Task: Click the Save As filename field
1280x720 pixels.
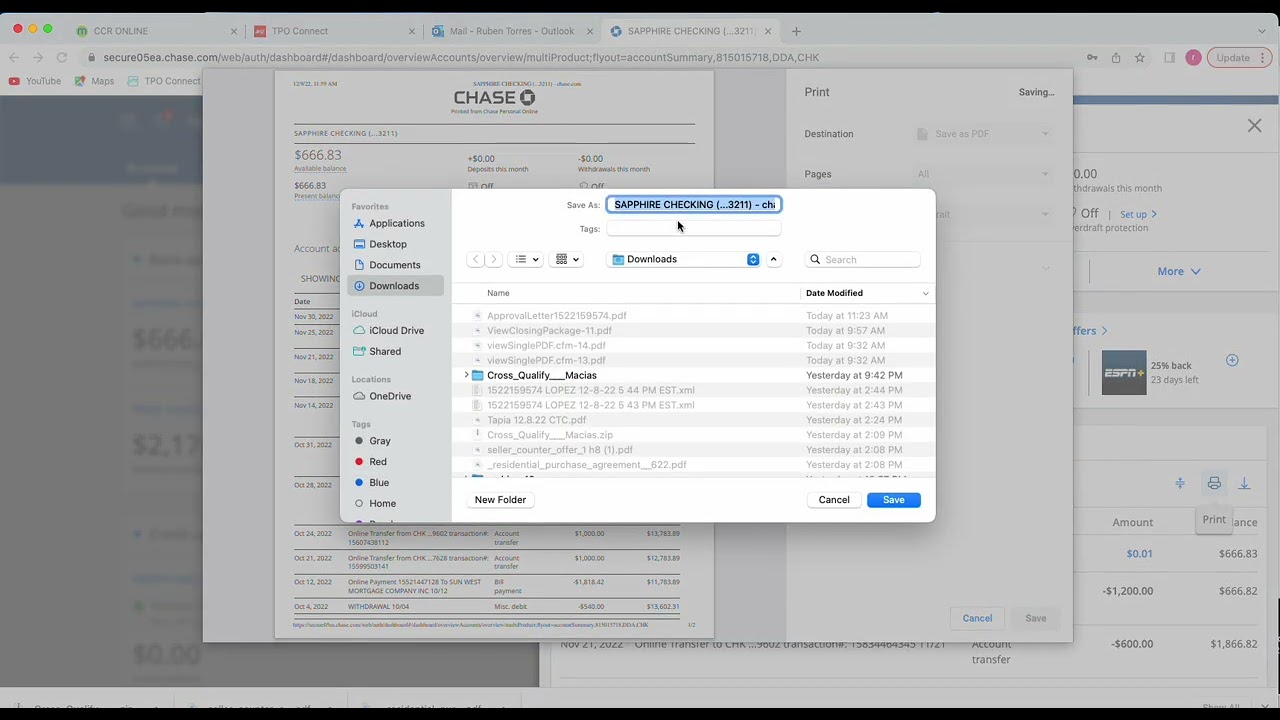Action: tap(694, 204)
